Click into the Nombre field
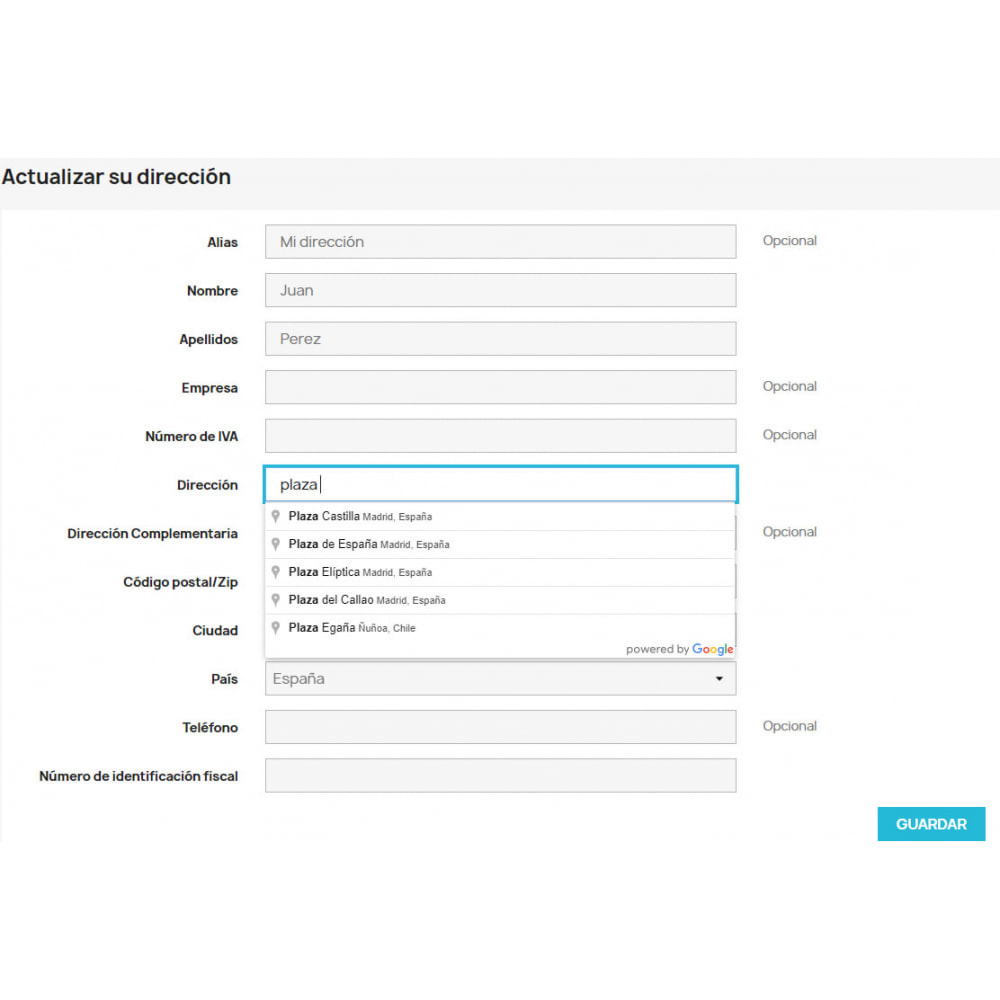This screenshot has height=1000, width=1000. click(x=500, y=290)
